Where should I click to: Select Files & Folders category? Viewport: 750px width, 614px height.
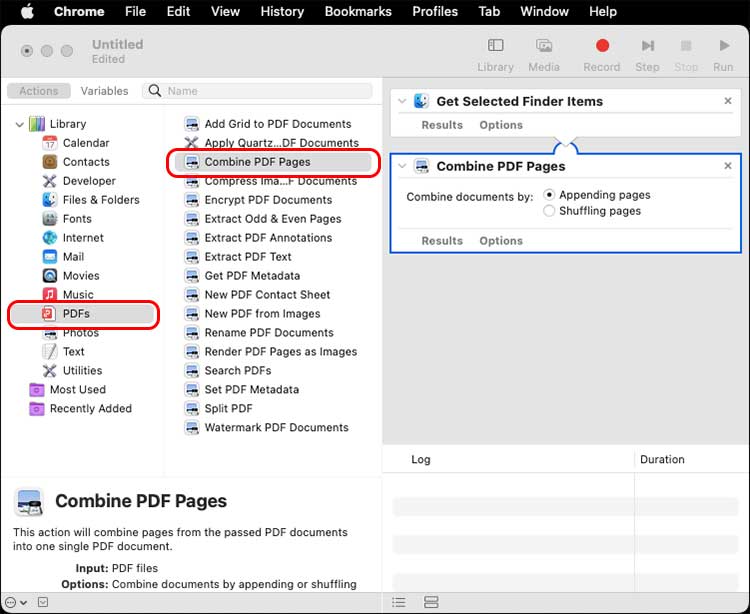click(x=91, y=200)
